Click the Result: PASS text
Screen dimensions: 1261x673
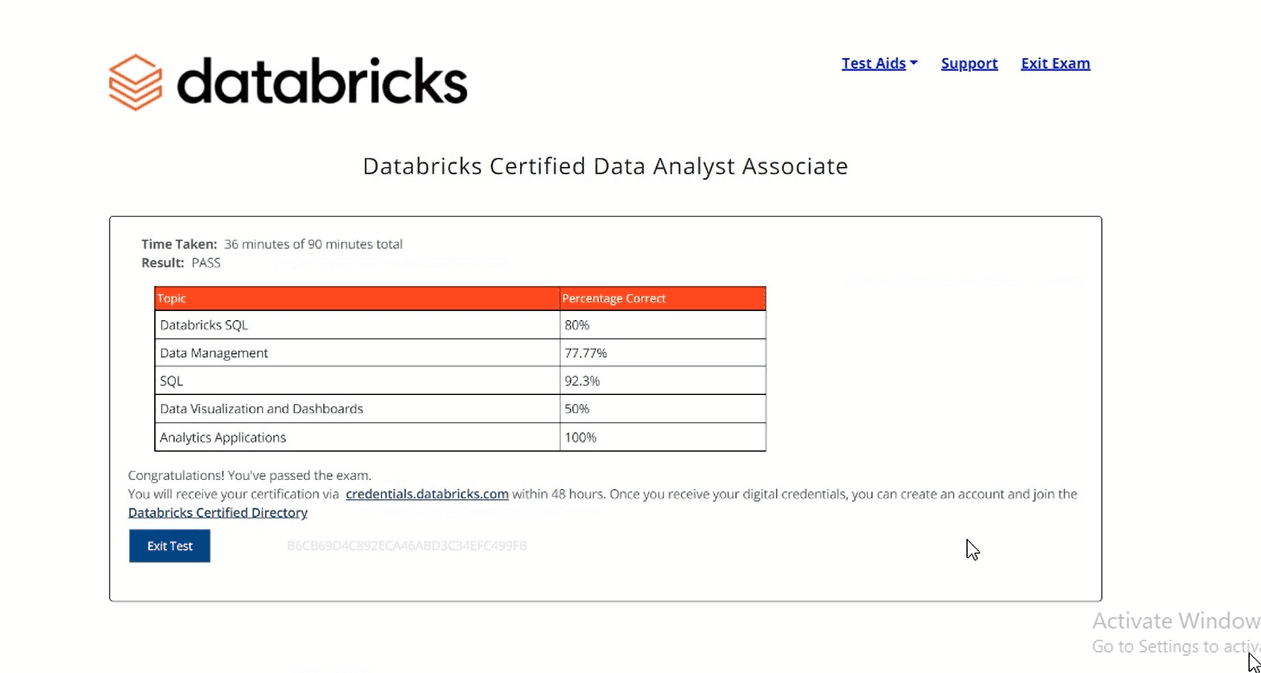(x=181, y=263)
